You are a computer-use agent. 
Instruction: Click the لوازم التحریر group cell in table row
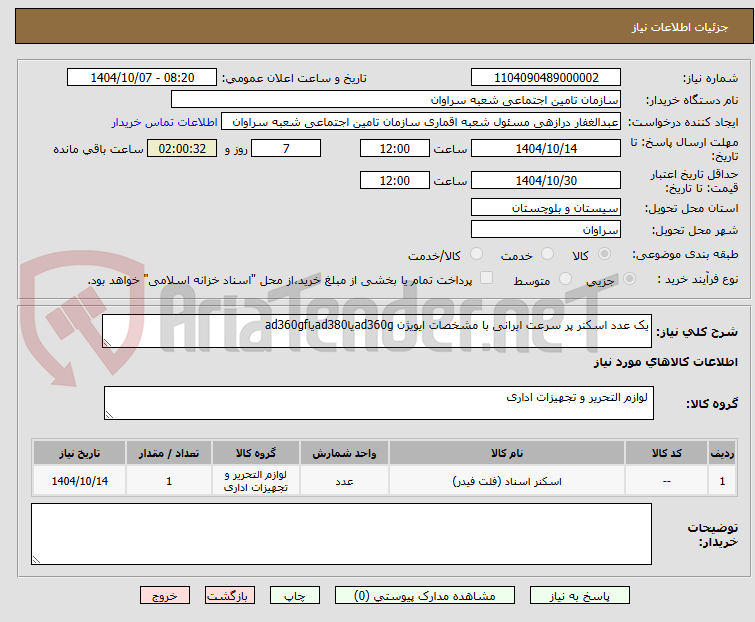click(256, 481)
